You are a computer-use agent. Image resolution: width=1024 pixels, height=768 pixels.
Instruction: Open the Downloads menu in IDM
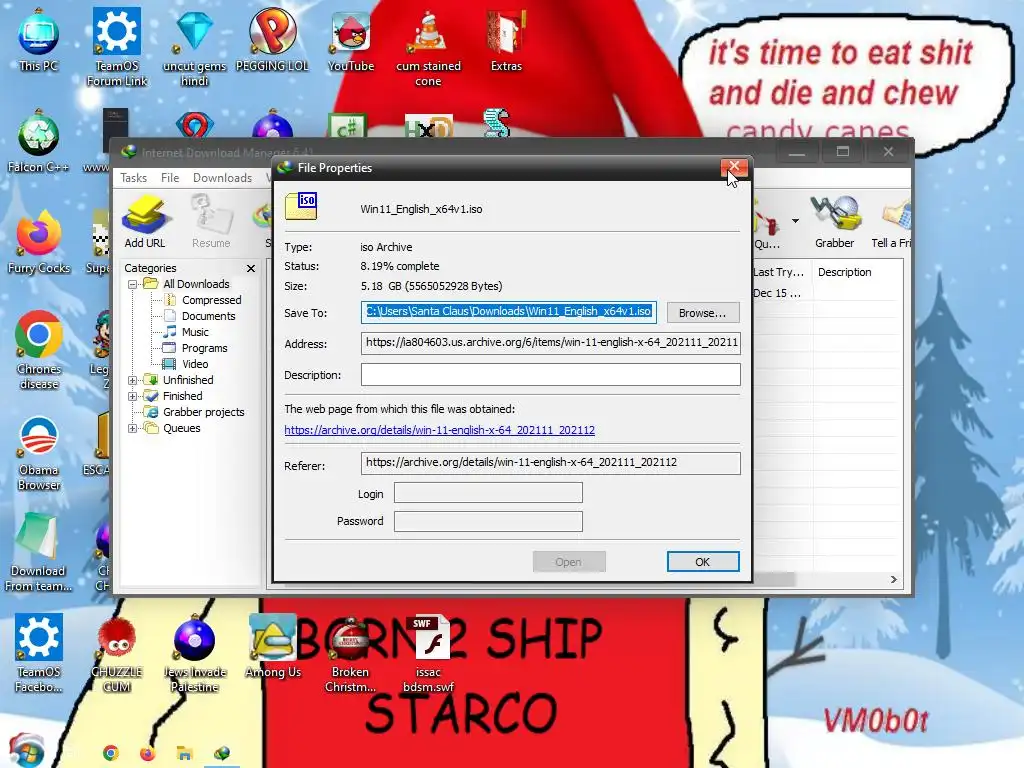tap(222, 178)
